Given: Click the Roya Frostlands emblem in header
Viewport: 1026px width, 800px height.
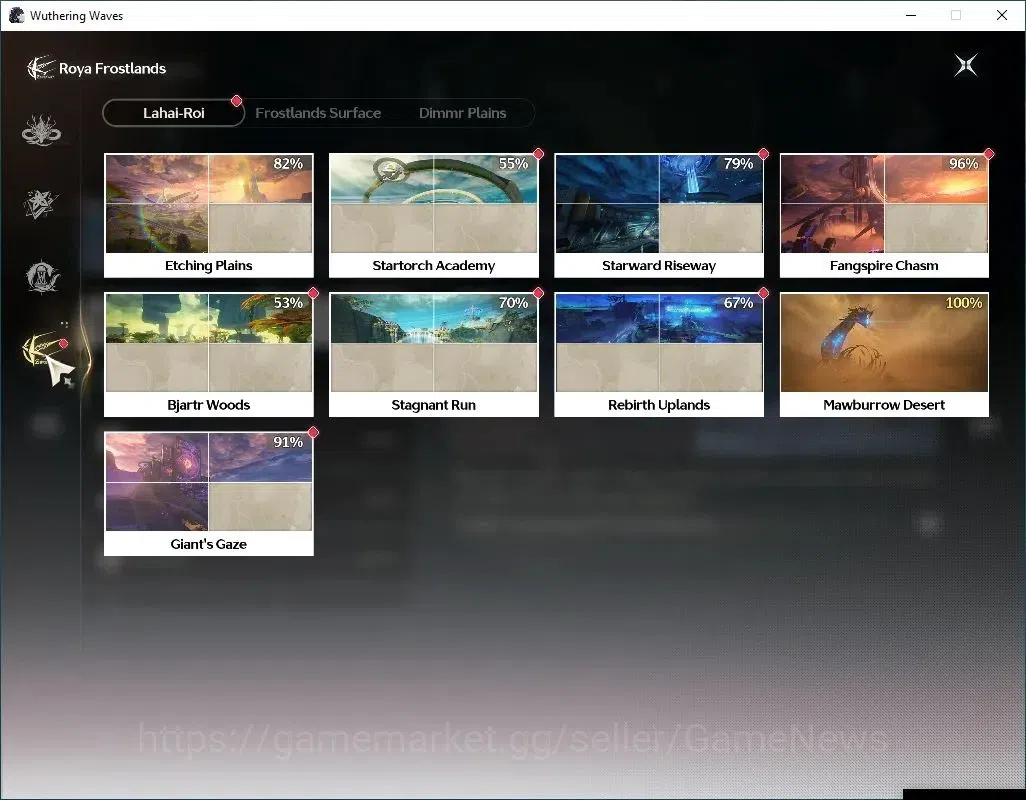Looking at the screenshot, I should click(x=41, y=68).
